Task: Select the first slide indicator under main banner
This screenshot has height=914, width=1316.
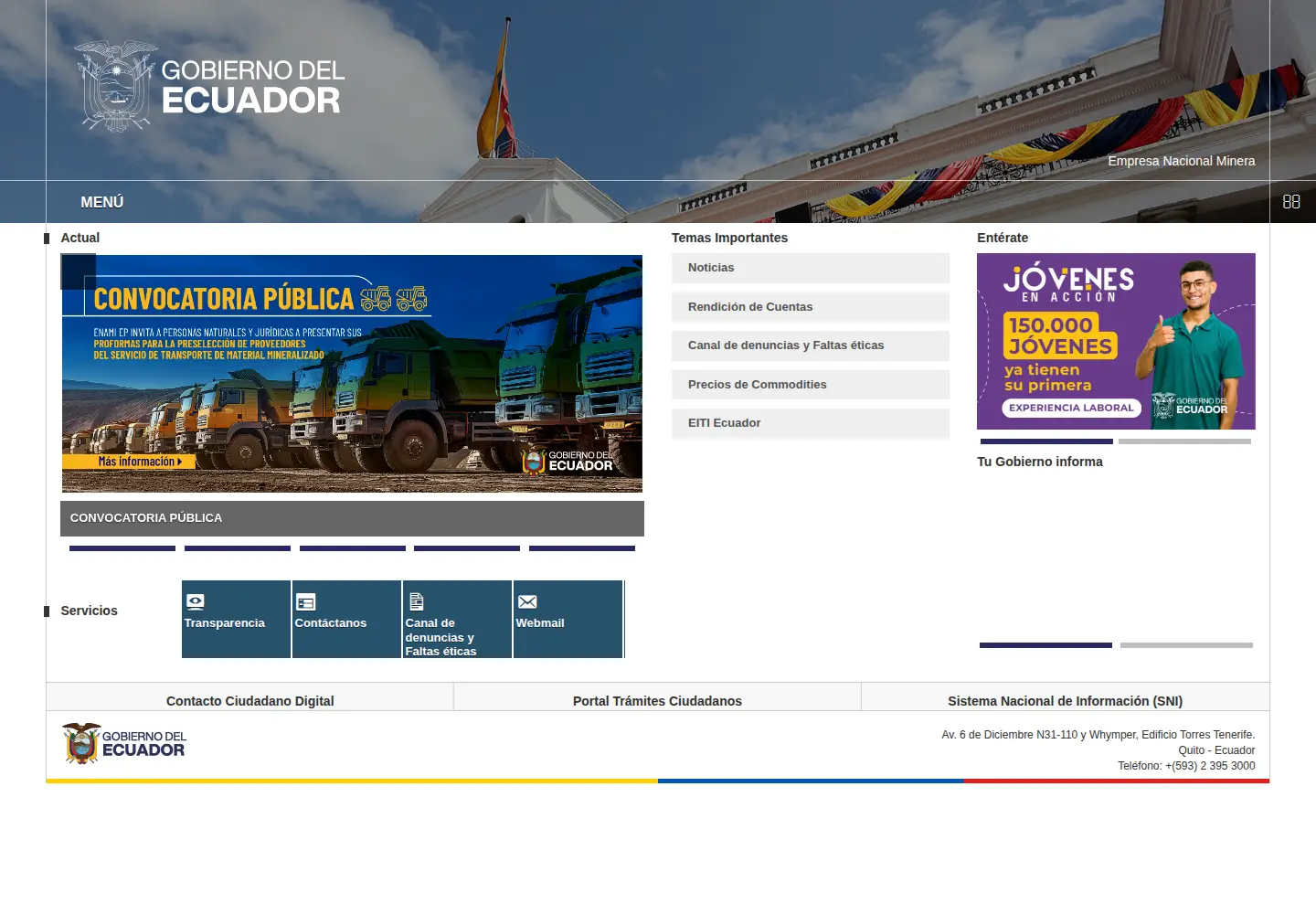Action: click(122, 548)
